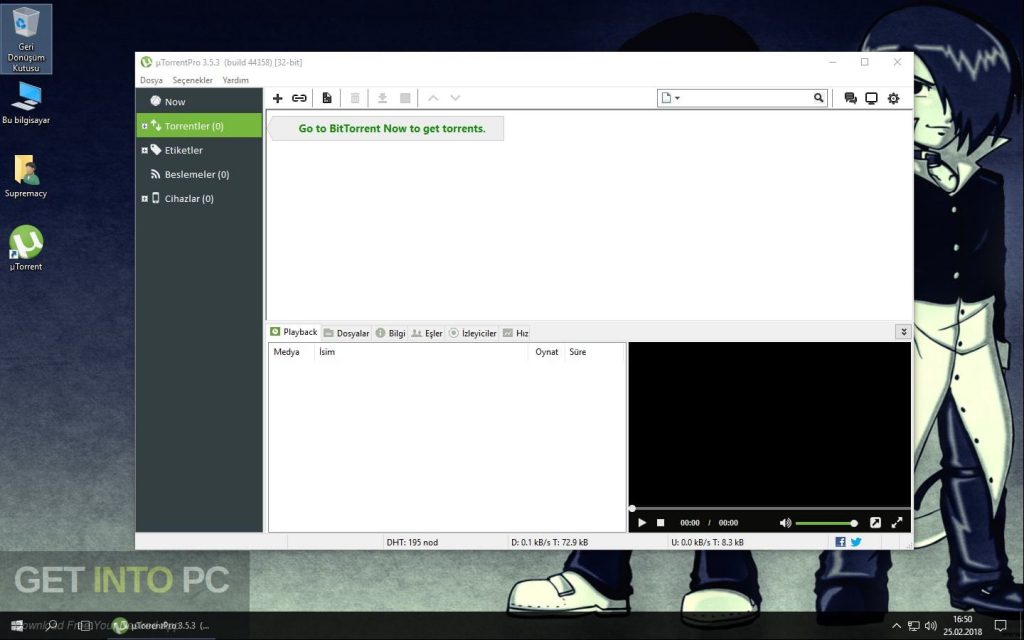Collapse the detail pane with chevron button
Viewport: 1024px width, 640px height.
point(903,332)
